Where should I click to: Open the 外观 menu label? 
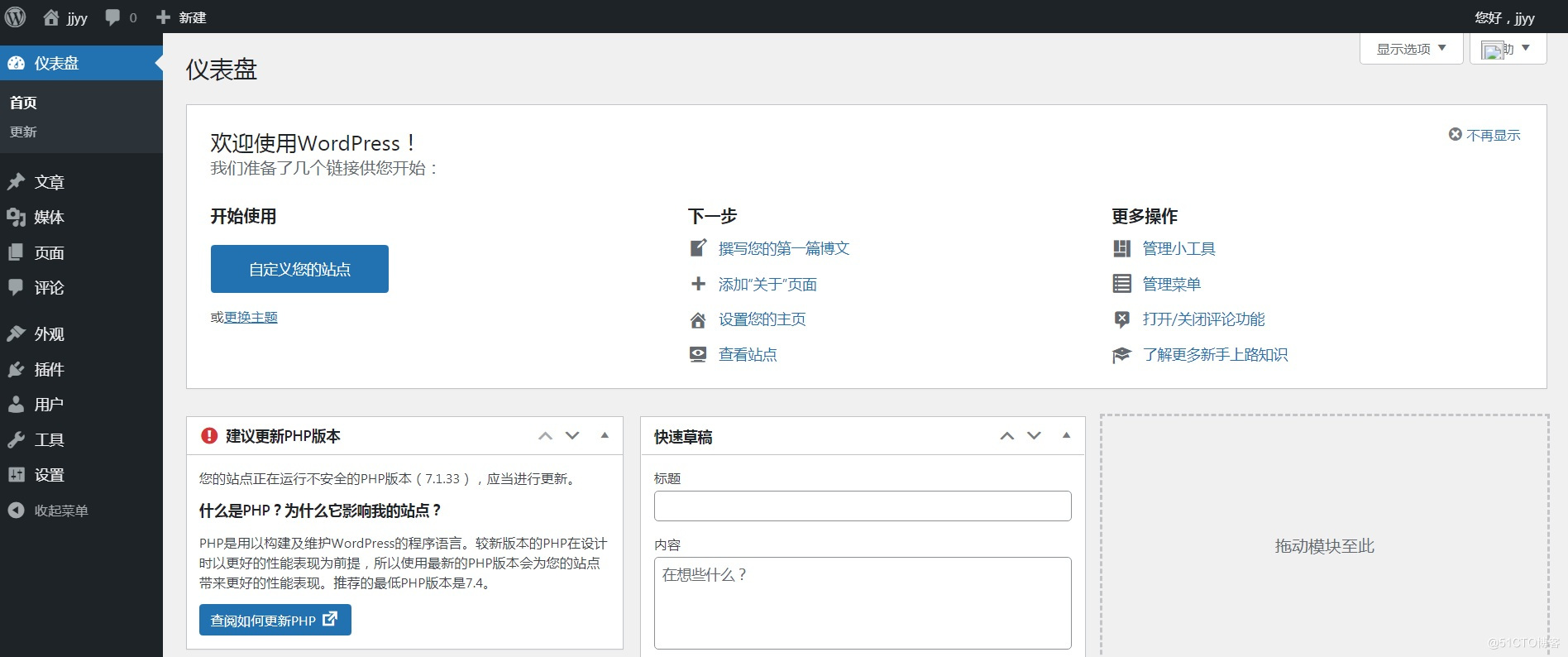(49, 333)
